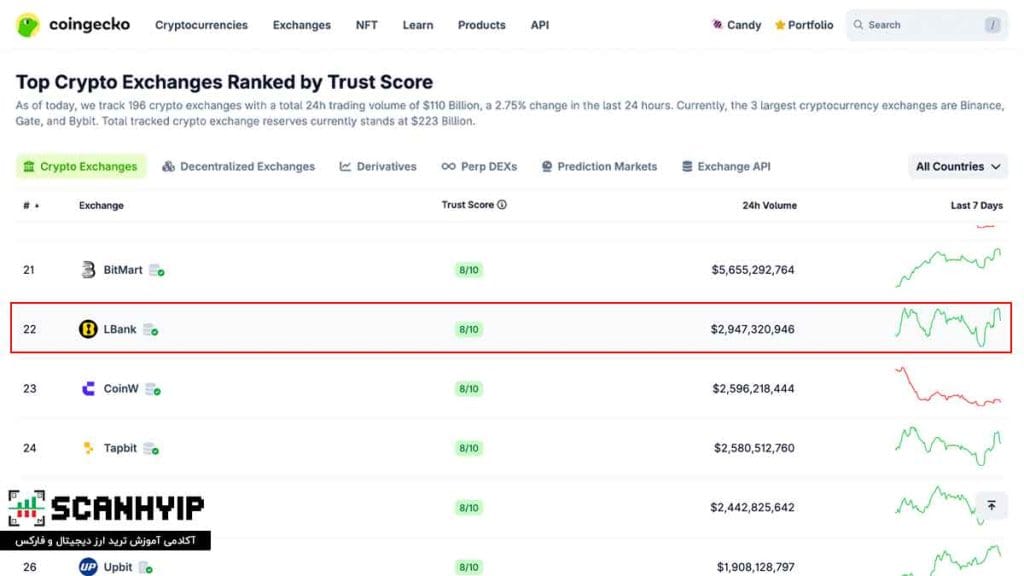Screen dimensions: 1024x576
Task: Click Tapbit 8/10 trust score badge
Action: tap(469, 448)
